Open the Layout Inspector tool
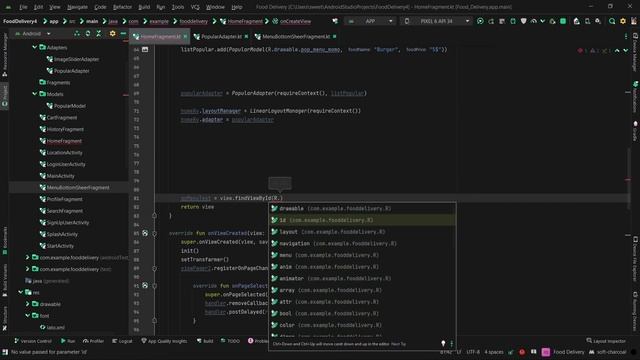This screenshot has width=640, height=360. (x=606, y=341)
